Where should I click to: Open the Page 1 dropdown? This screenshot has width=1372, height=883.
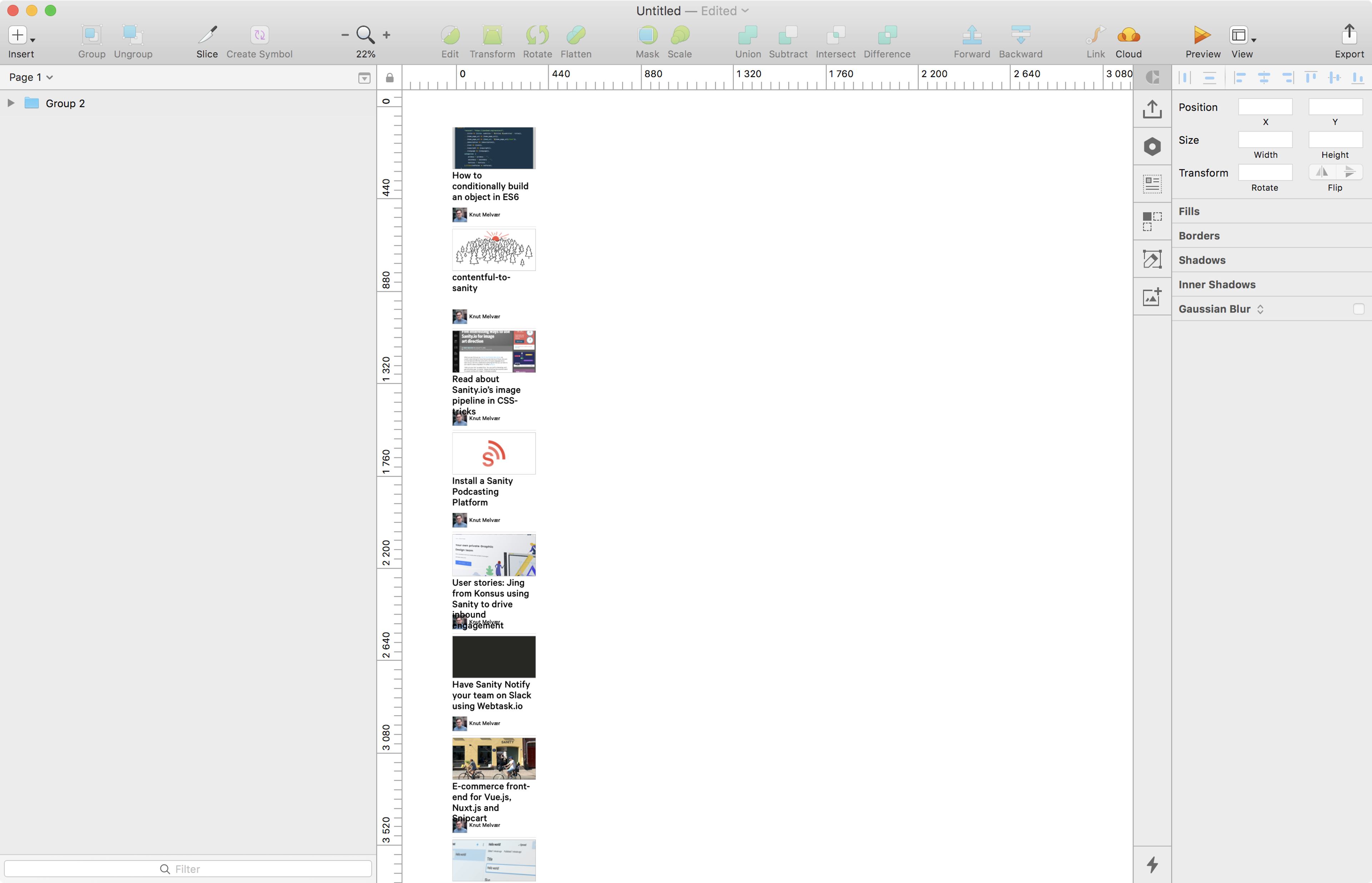tap(31, 78)
